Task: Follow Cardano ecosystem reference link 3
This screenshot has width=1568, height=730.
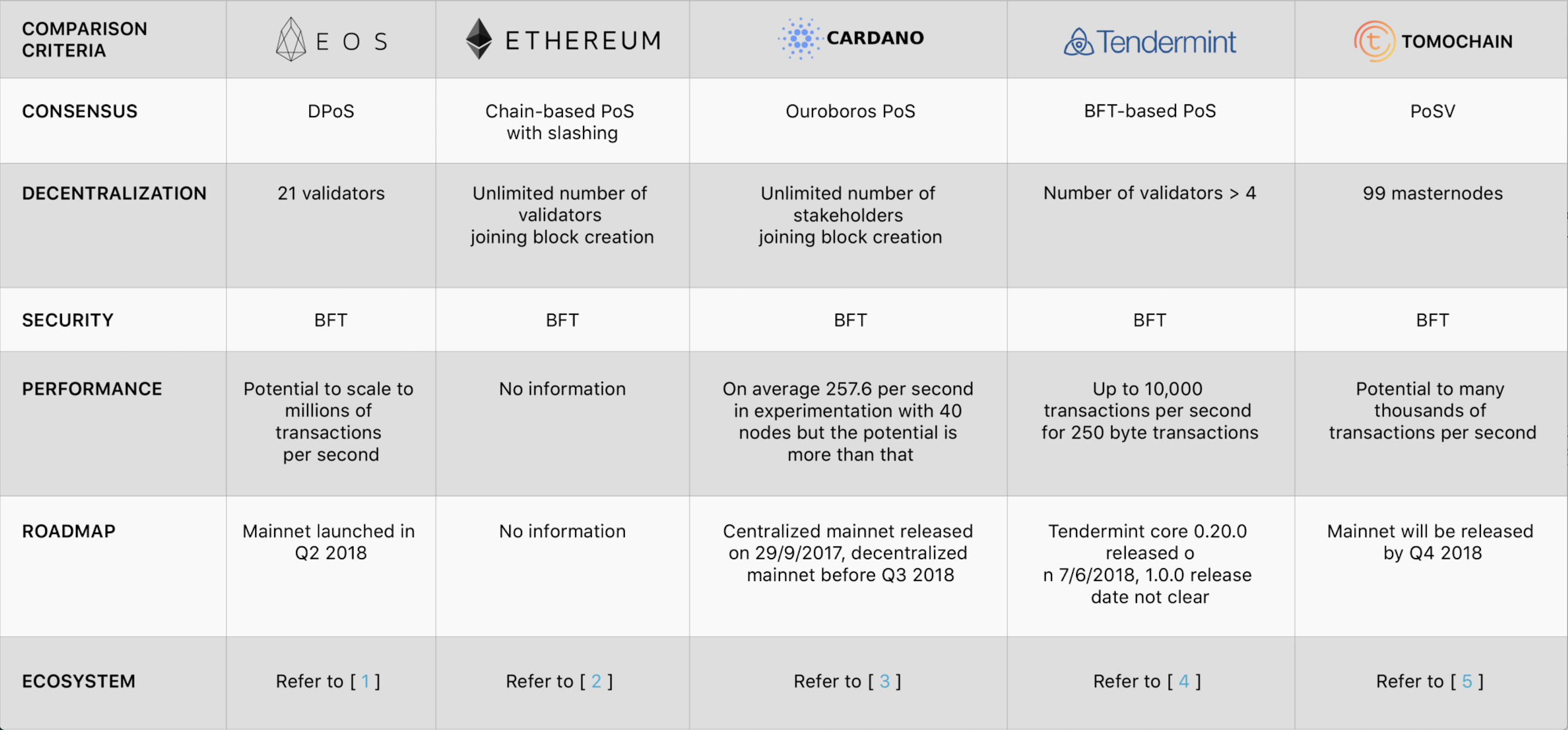Action: pyautogui.click(x=885, y=681)
